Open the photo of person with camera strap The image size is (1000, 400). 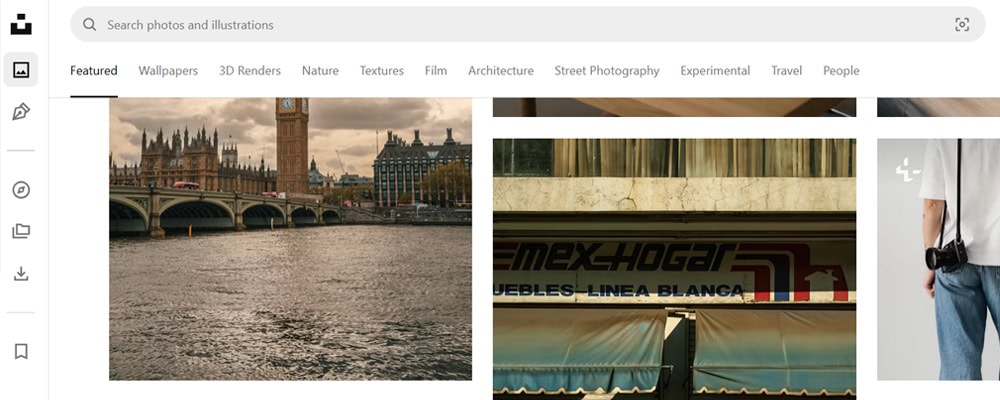pos(938,259)
